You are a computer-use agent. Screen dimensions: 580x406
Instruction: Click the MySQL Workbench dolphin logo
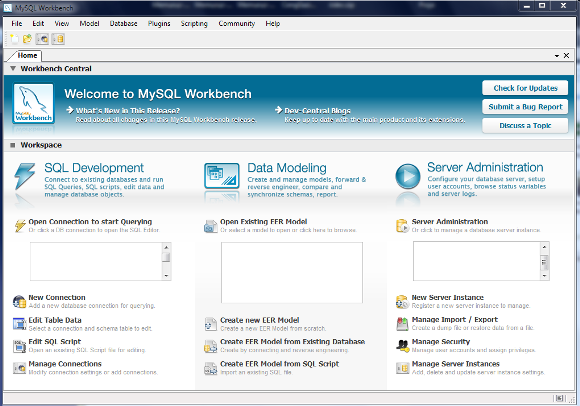34,103
